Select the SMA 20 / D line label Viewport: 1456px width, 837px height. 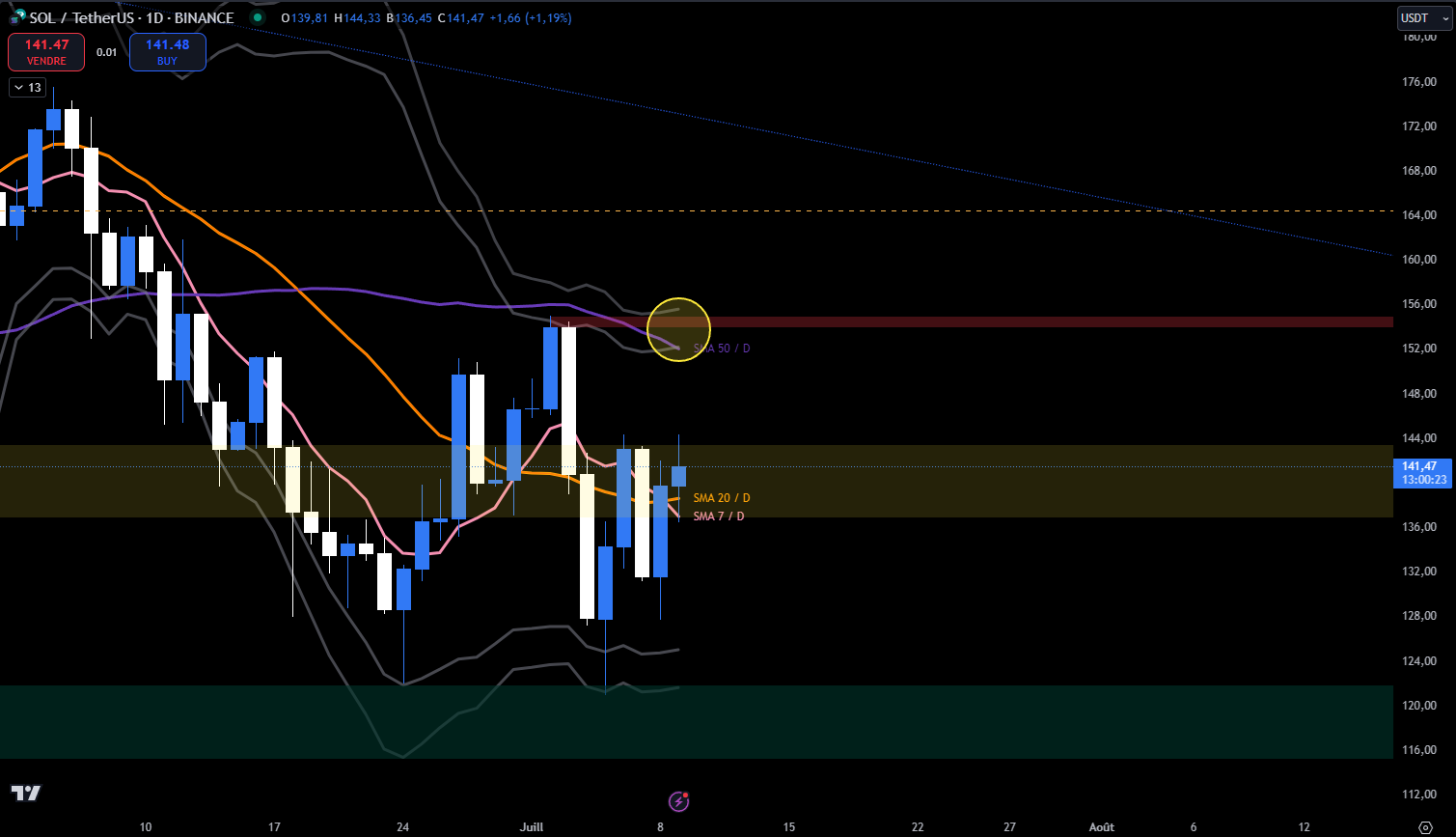click(721, 498)
